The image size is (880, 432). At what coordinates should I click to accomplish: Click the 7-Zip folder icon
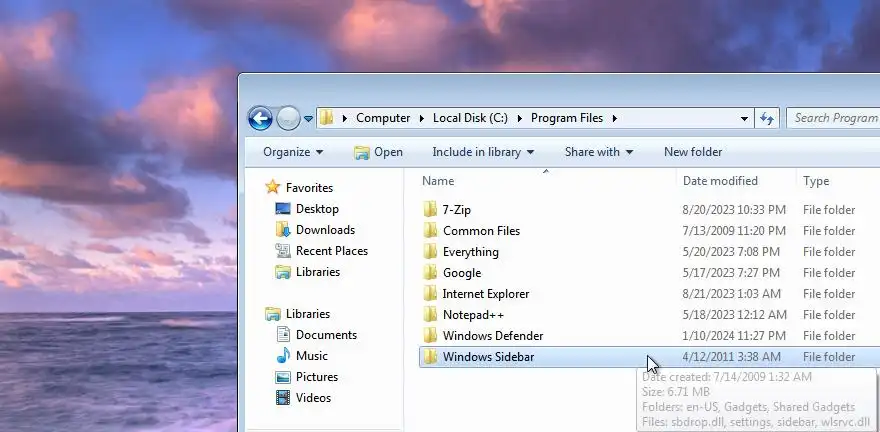tap(430, 209)
